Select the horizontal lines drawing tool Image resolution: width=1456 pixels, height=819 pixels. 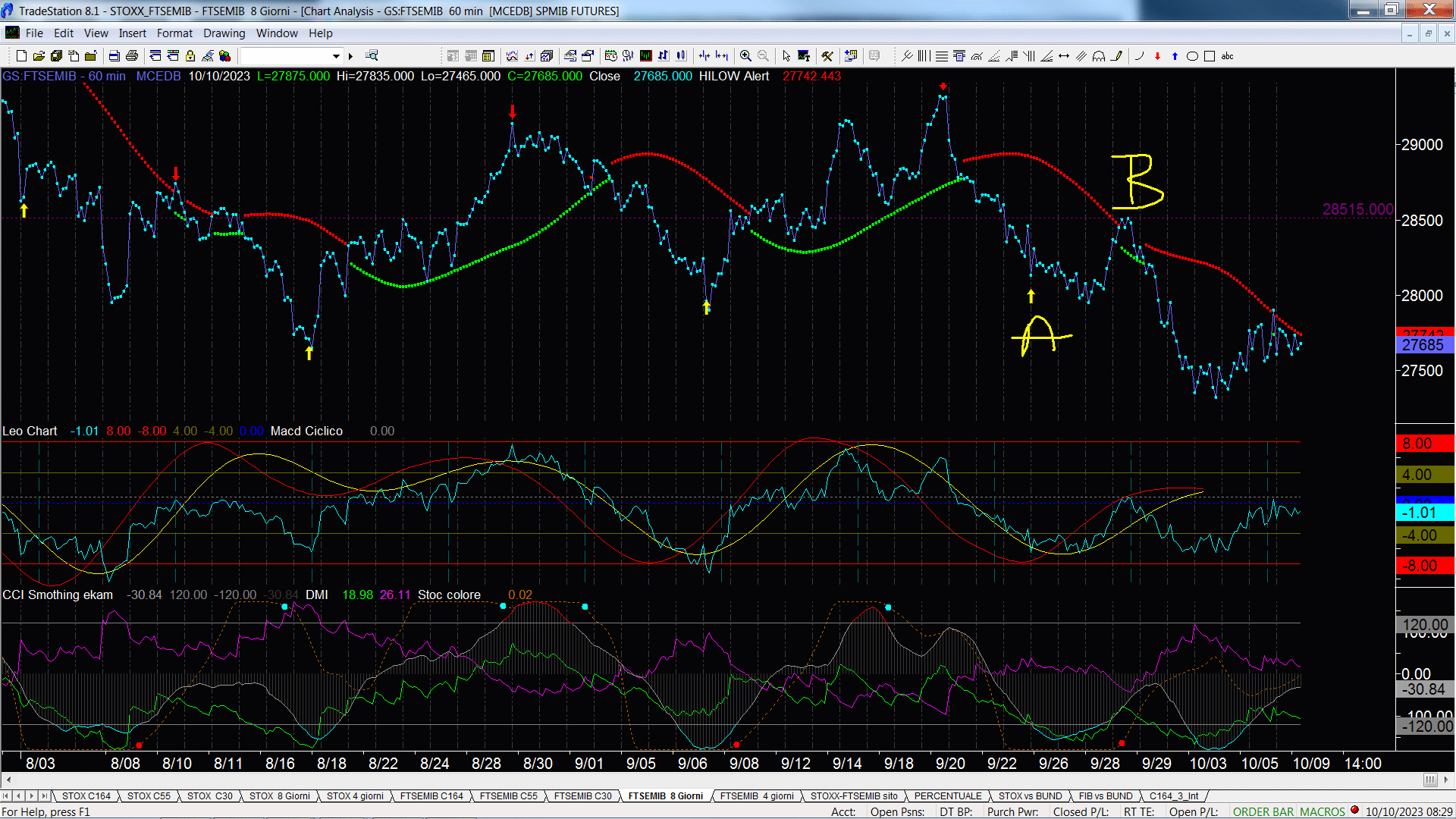pos(941,56)
